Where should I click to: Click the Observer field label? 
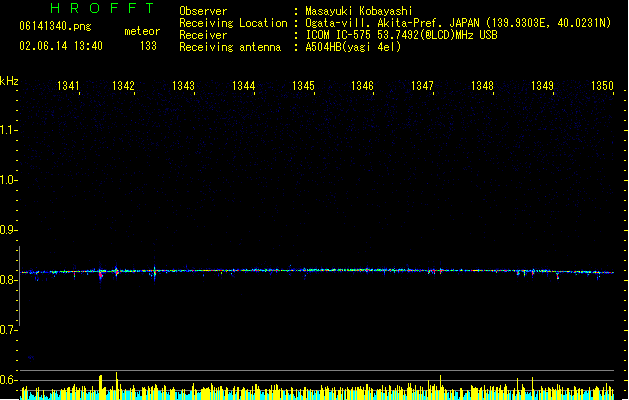pos(203,11)
